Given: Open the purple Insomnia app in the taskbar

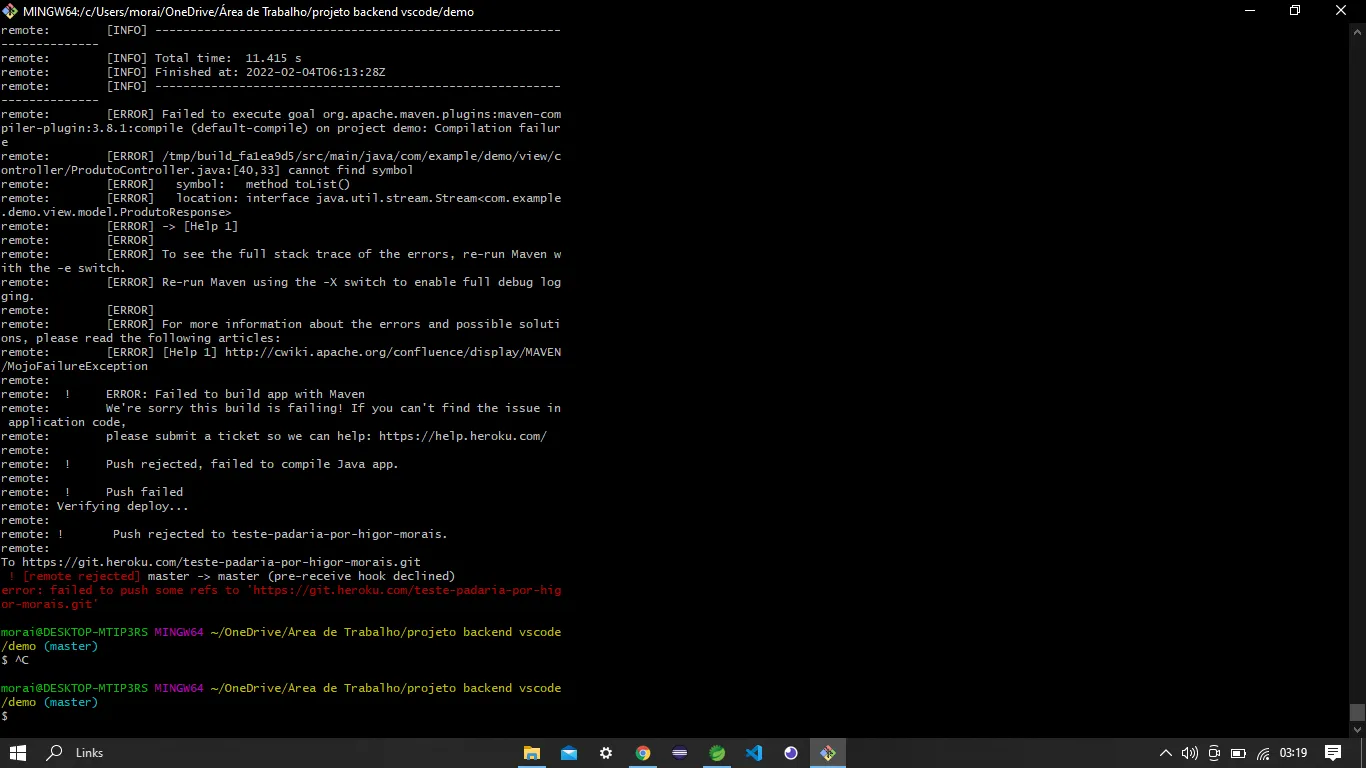Looking at the screenshot, I should (x=791, y=753).
